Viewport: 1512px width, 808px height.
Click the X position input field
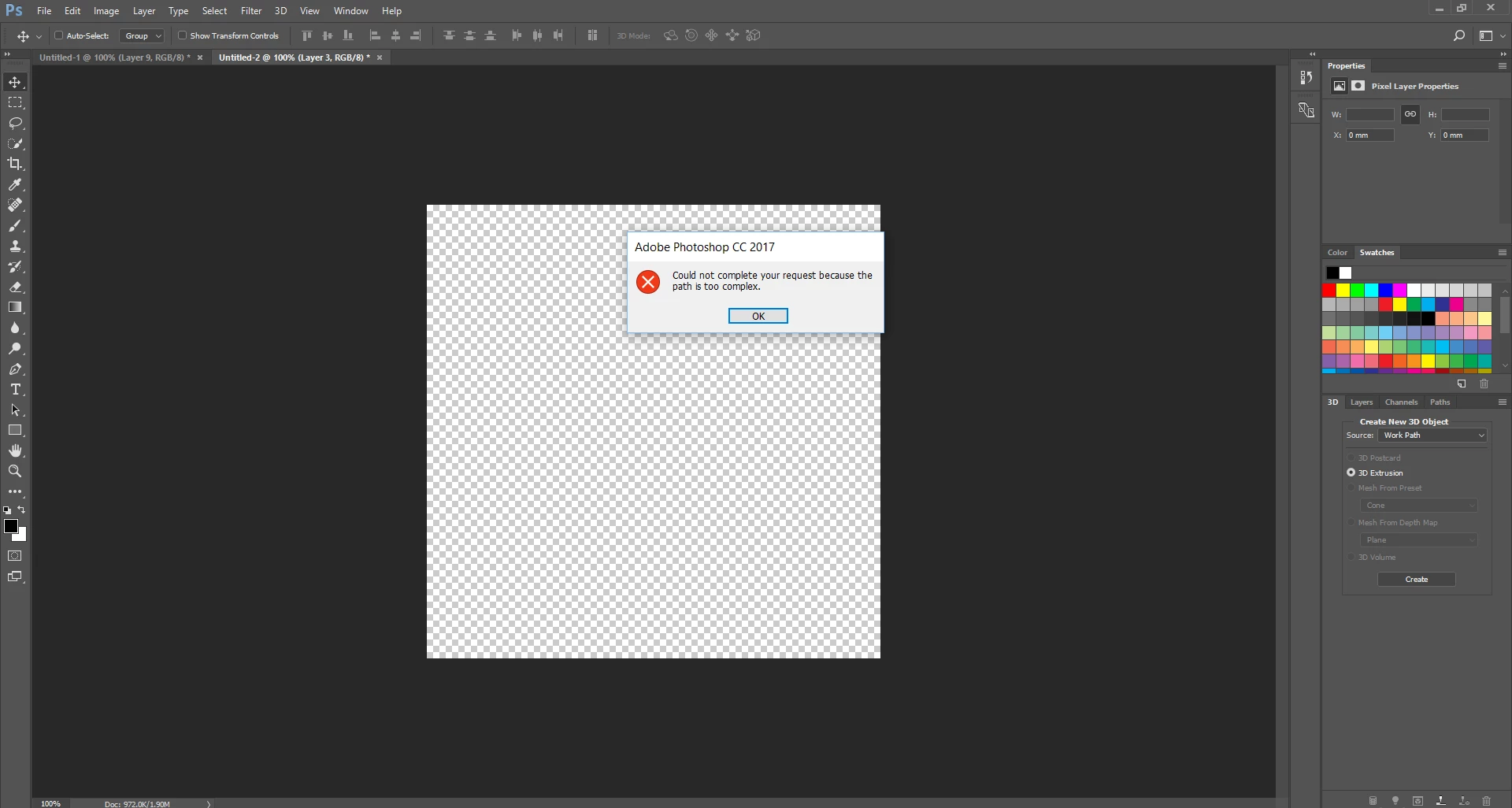(1369, 135)
